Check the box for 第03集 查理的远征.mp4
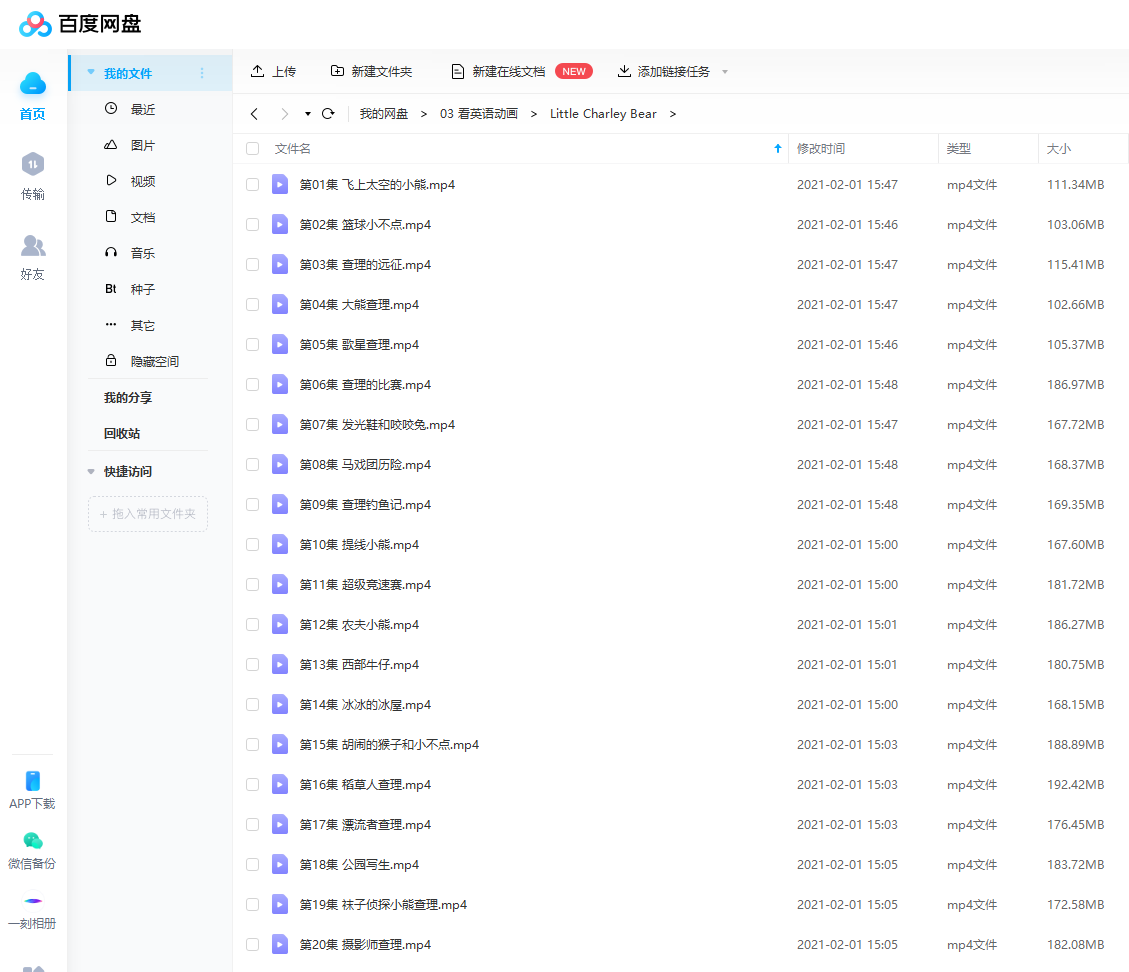 tap(252, 265)
